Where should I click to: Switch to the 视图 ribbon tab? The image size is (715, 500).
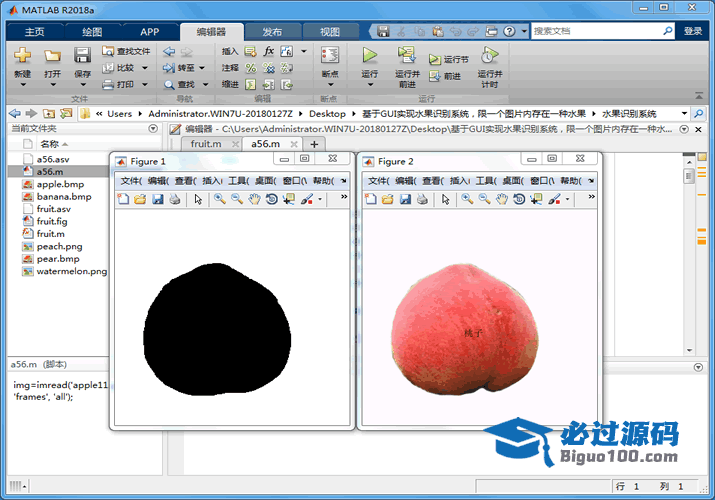330,31
